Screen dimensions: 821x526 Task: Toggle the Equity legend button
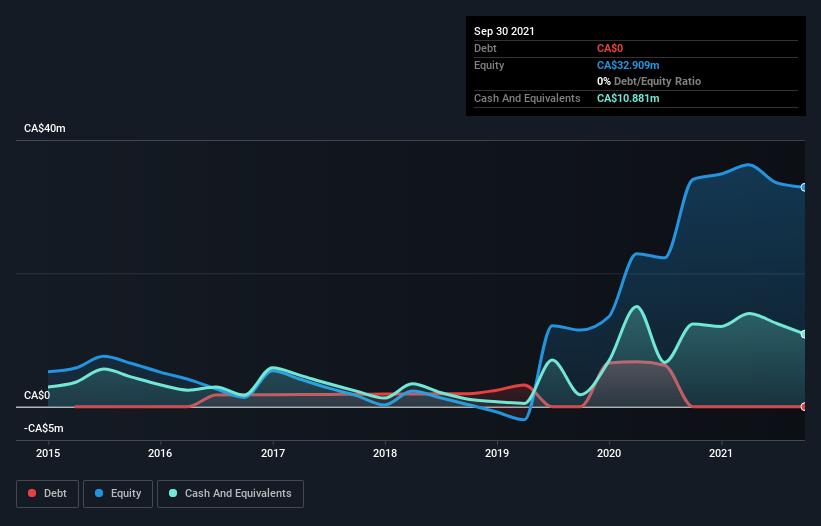[x=118, y=494]
